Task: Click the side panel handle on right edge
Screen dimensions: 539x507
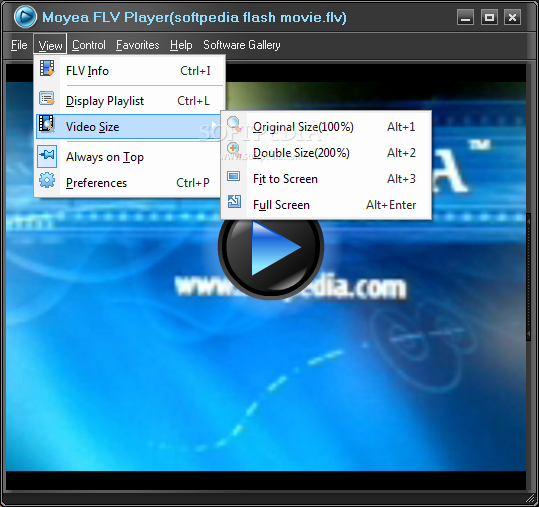Action: 529,277
